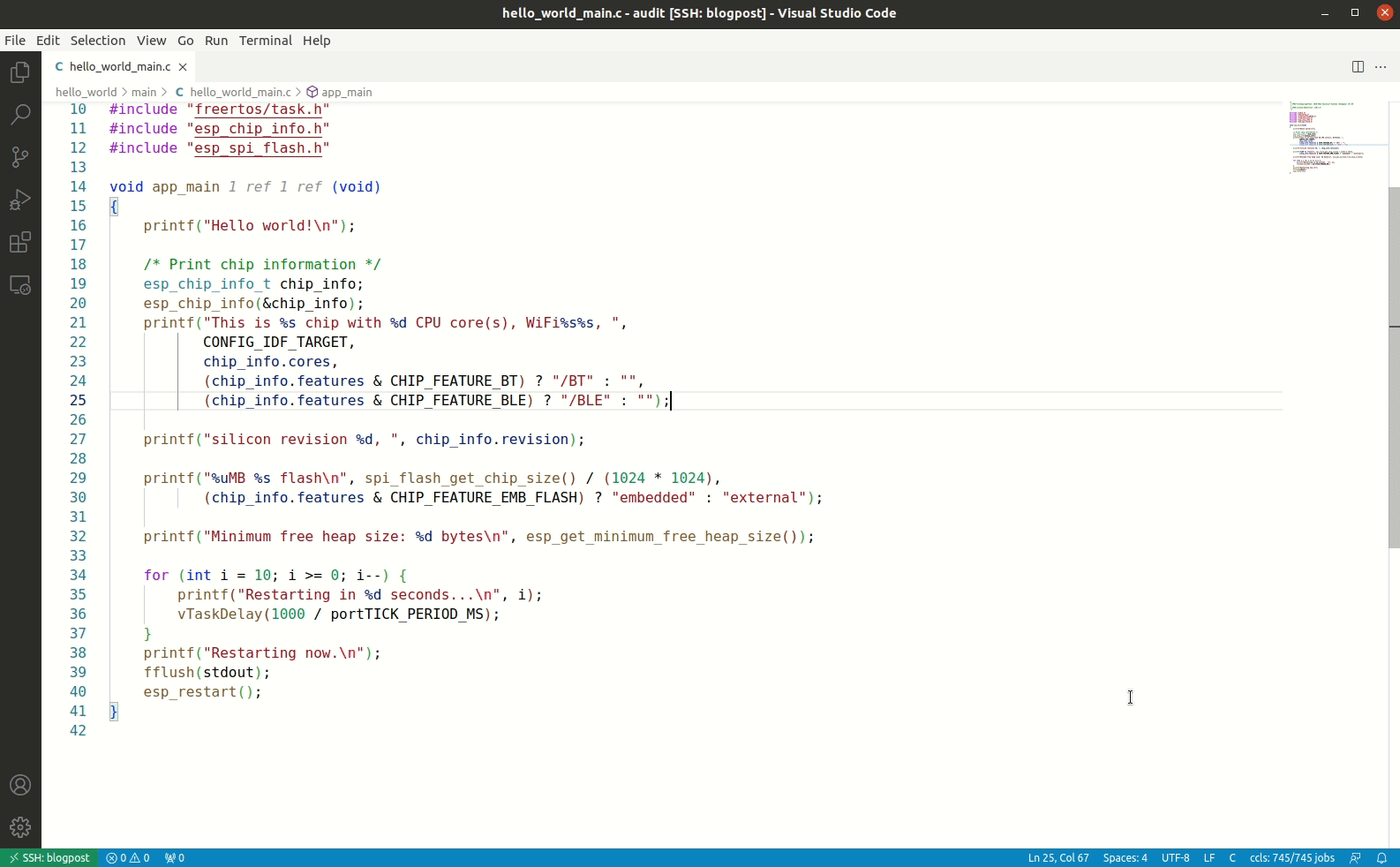
Task: Select the hello_world_main.c editor tab
Action: 119,67
